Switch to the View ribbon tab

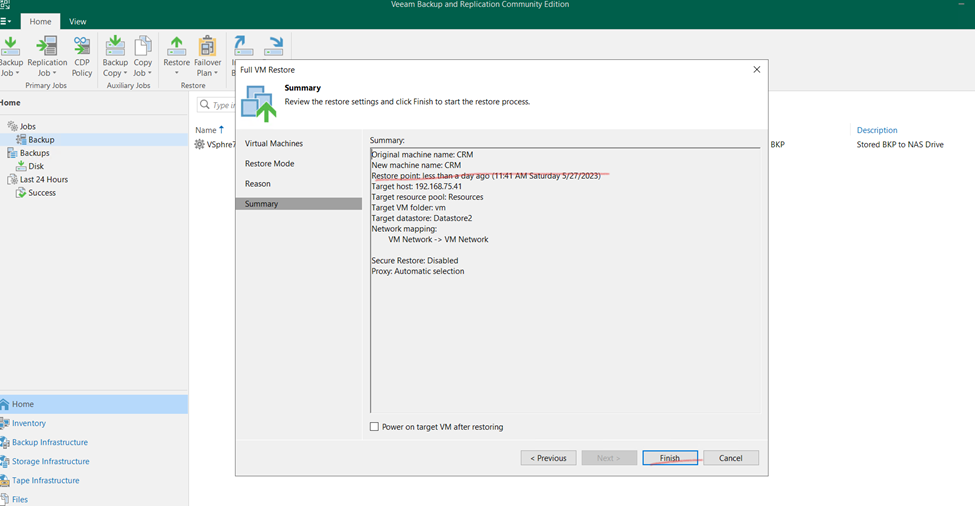click(x=77, y=21)
